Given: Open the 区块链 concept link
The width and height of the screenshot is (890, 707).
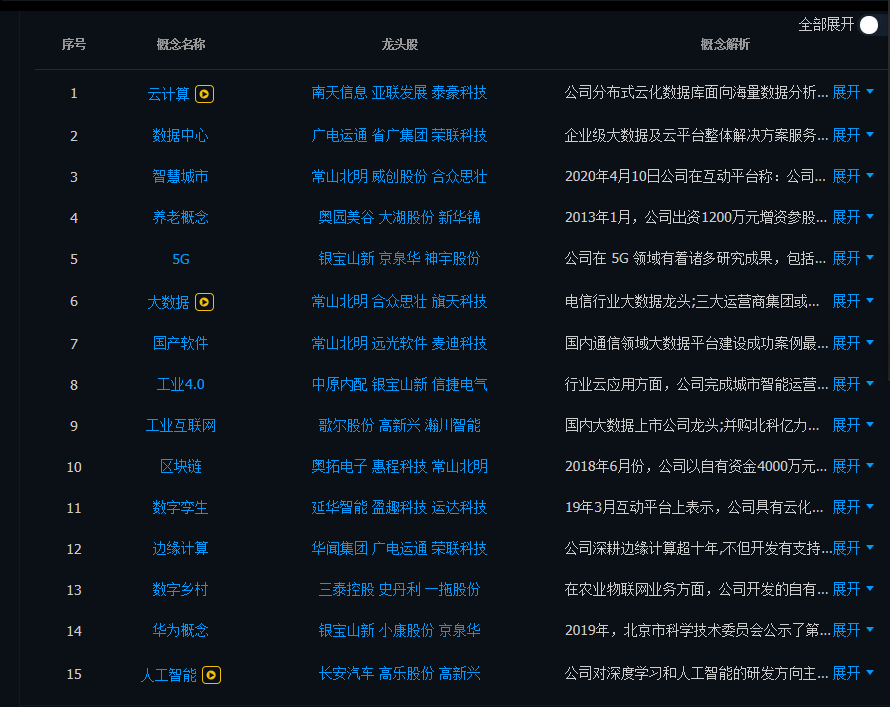Looking at the screenshot, I should pos(180,466).
